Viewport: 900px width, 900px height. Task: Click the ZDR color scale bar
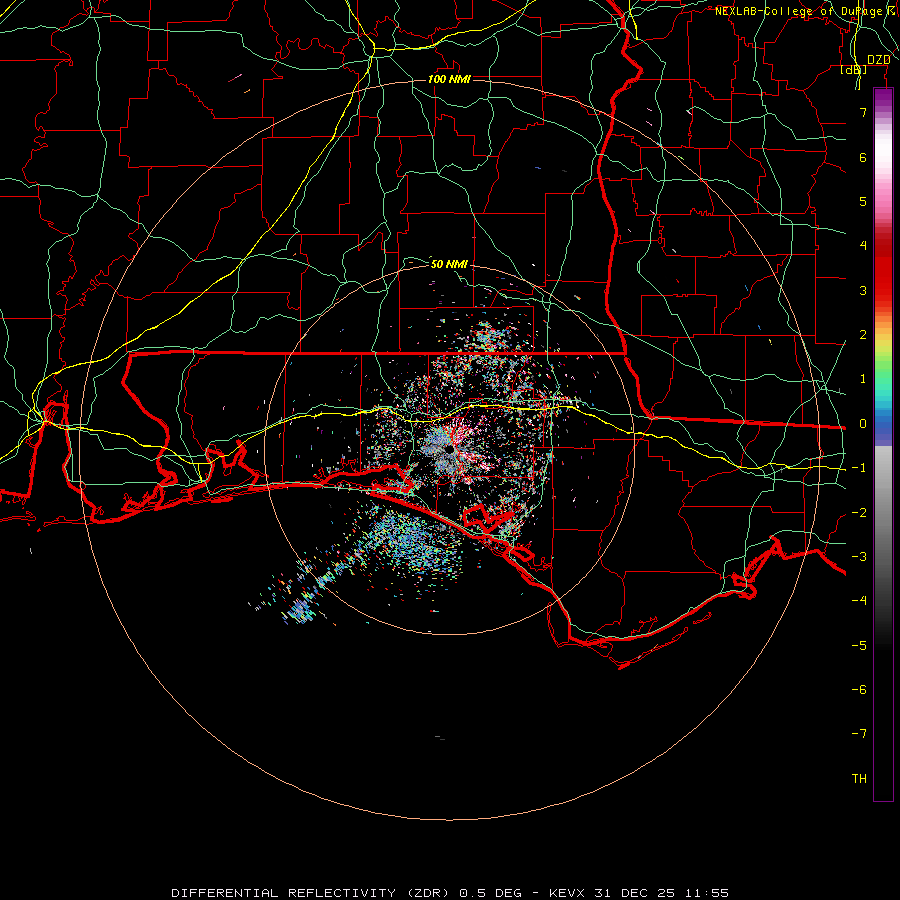883,444
